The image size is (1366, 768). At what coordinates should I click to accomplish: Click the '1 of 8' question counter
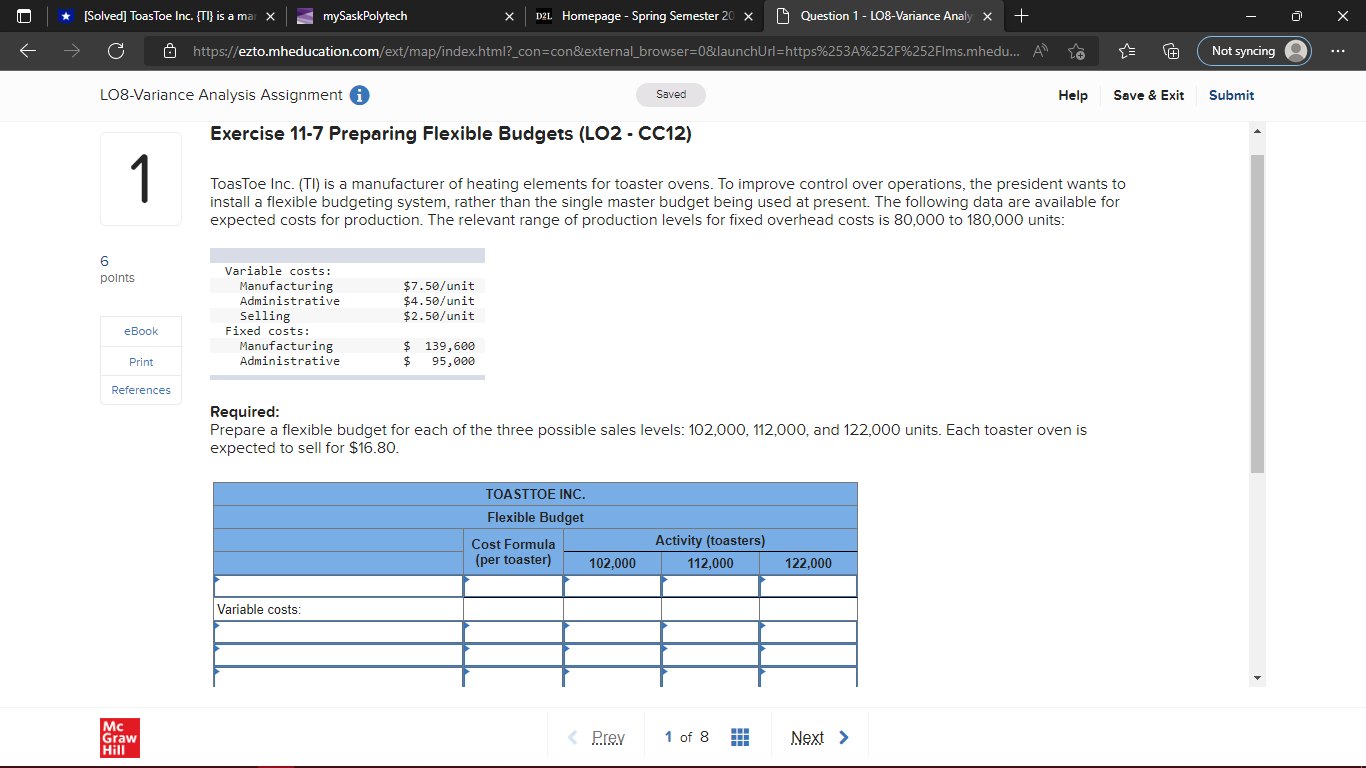coord(687,737)
